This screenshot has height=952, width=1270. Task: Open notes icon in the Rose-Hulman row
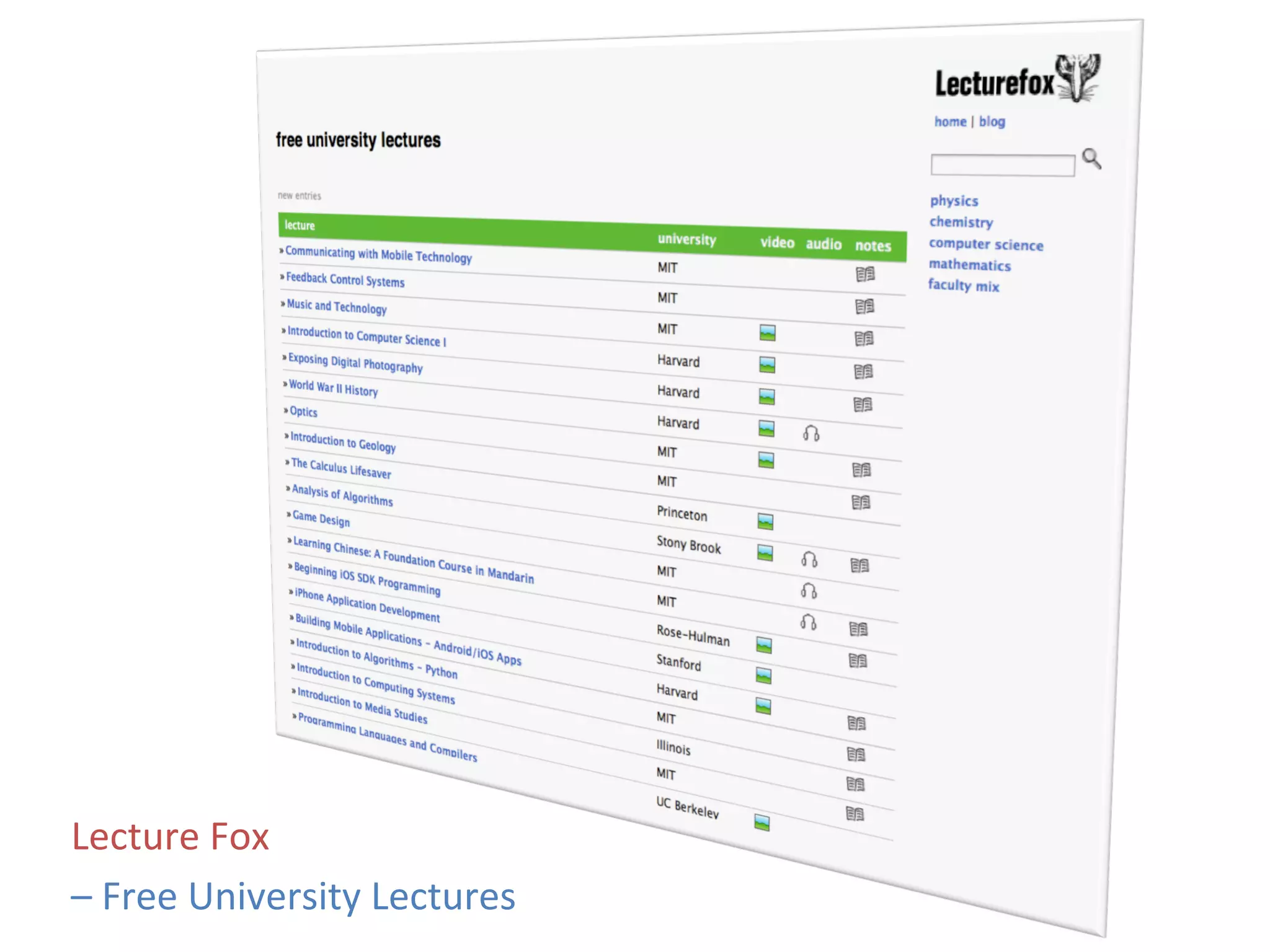point(858,661)
